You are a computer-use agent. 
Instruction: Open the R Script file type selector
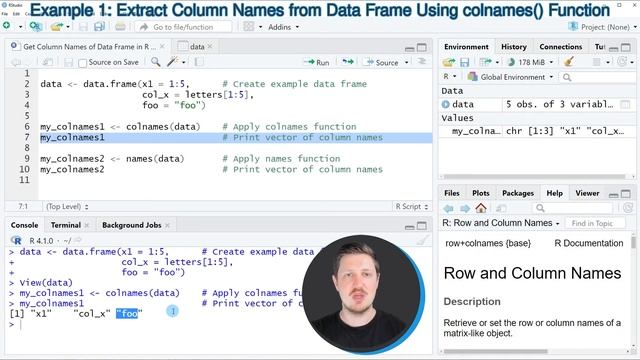coord(411,207)
